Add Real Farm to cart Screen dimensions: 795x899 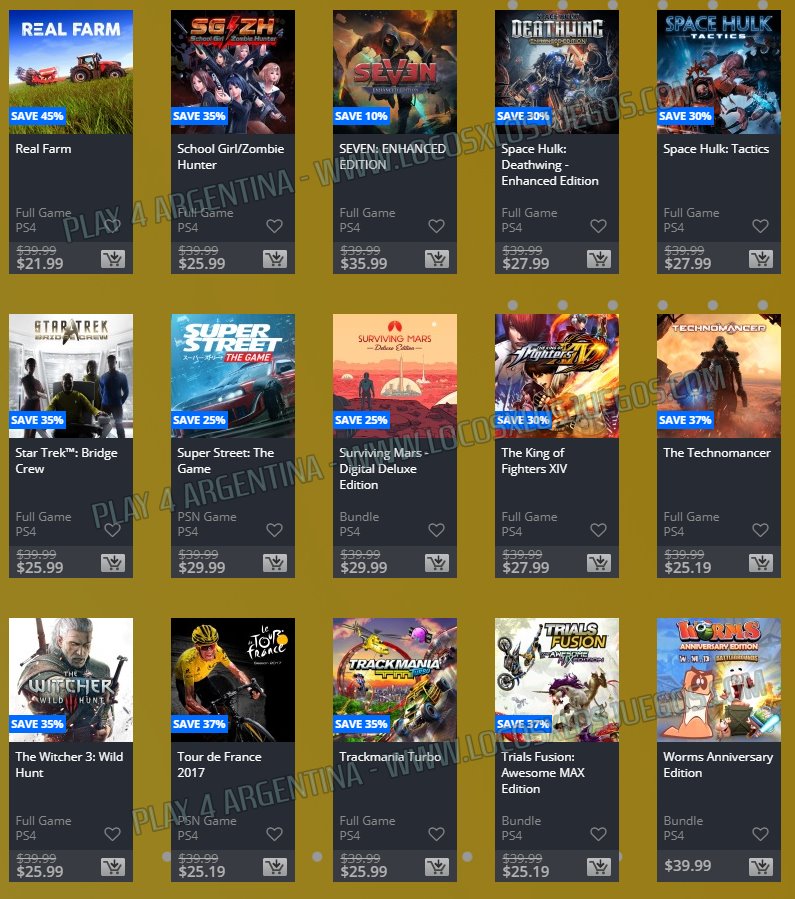pos(113,259)
